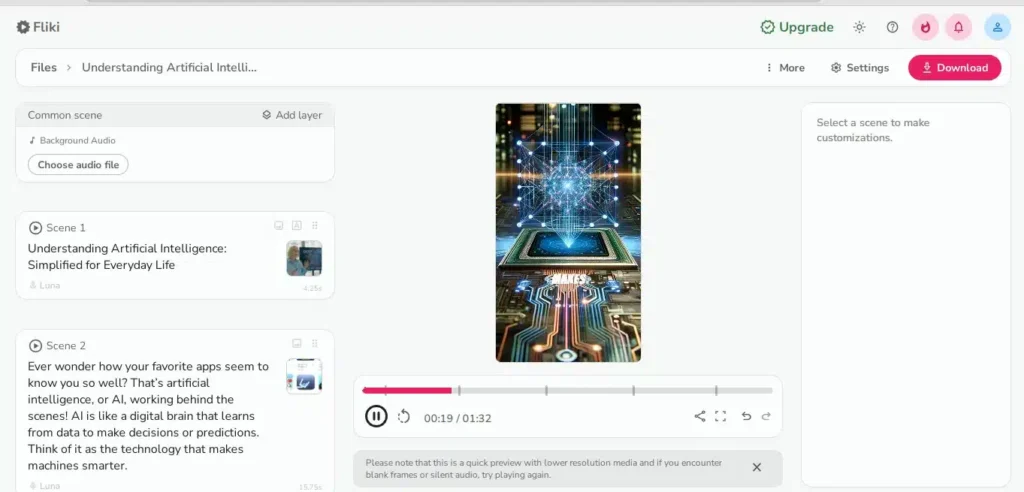Click the video preview canvas
The image size is (1024, 492).
click(x=568, y=233)
